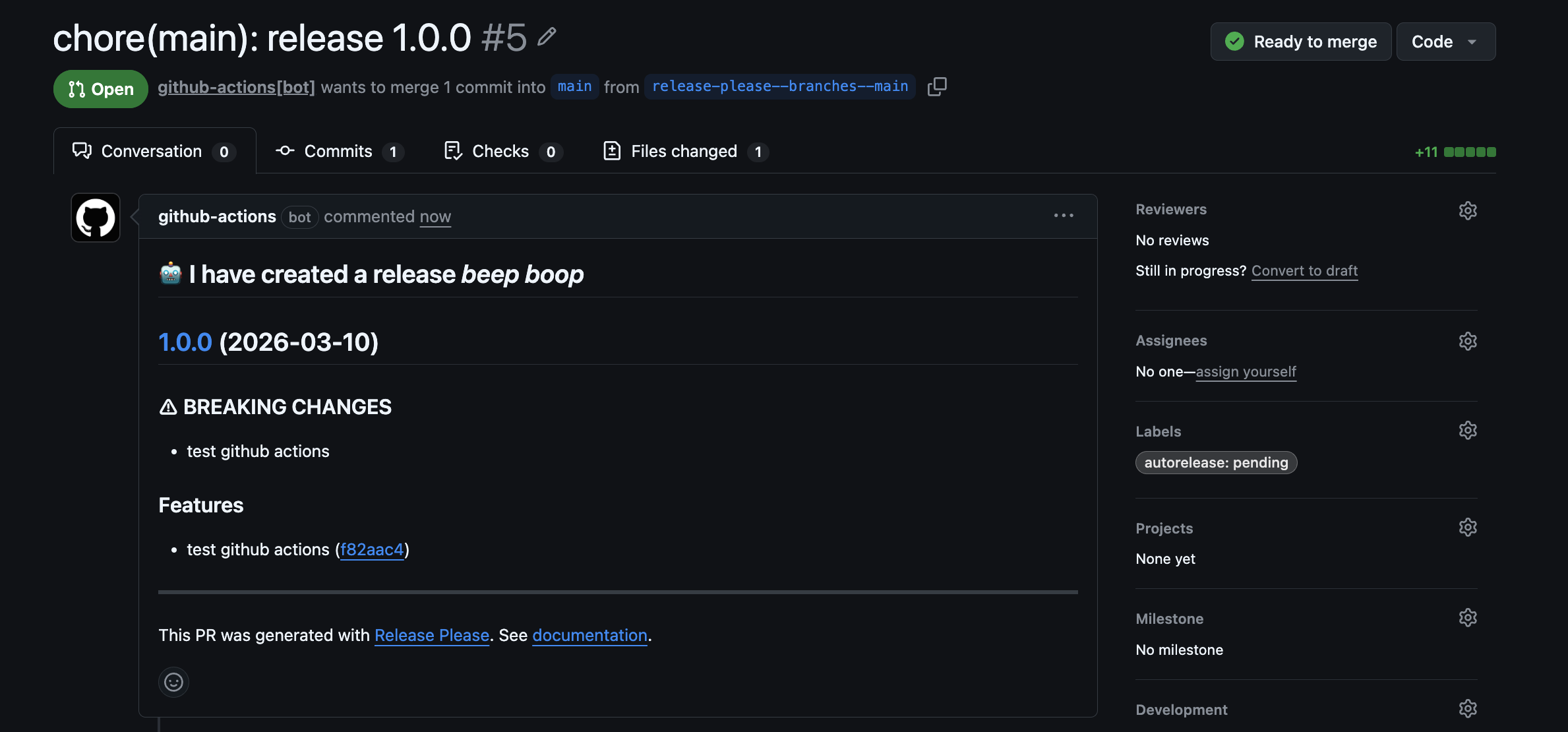
Task: Open the Checks tab
Action: [501, 151]
